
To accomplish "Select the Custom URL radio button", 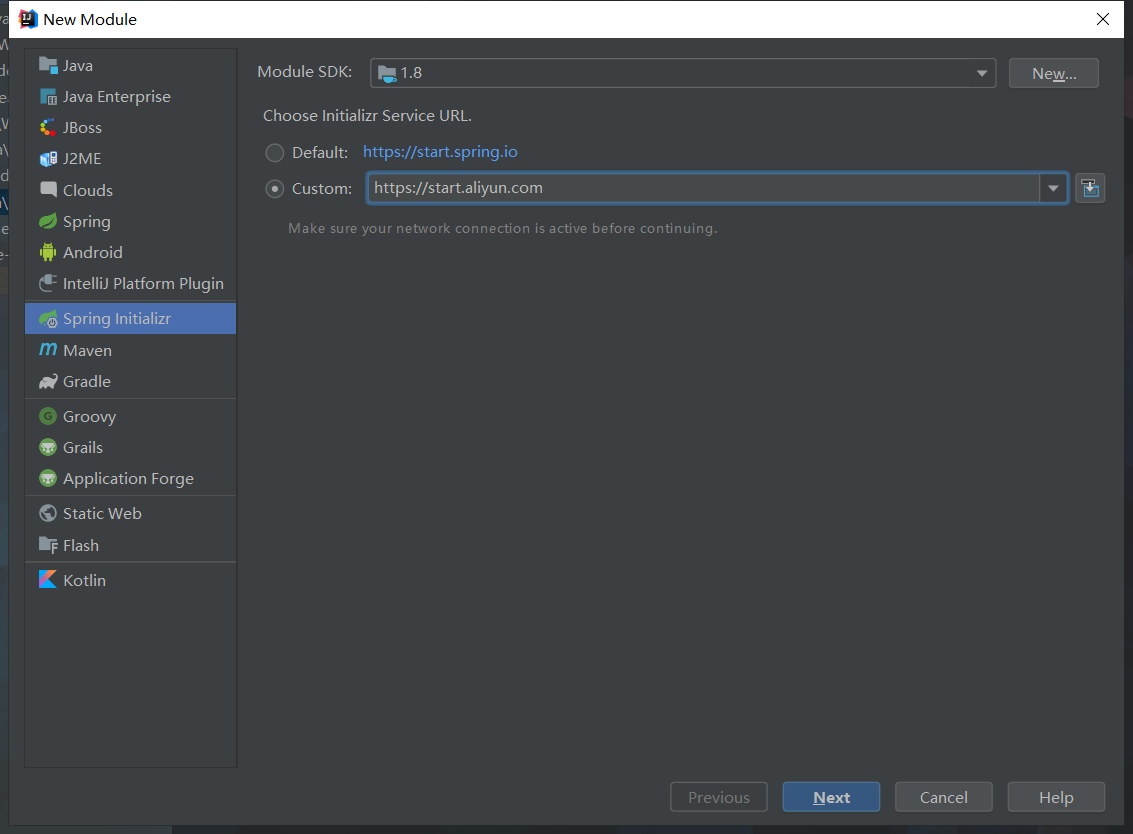I will point(275,189).
